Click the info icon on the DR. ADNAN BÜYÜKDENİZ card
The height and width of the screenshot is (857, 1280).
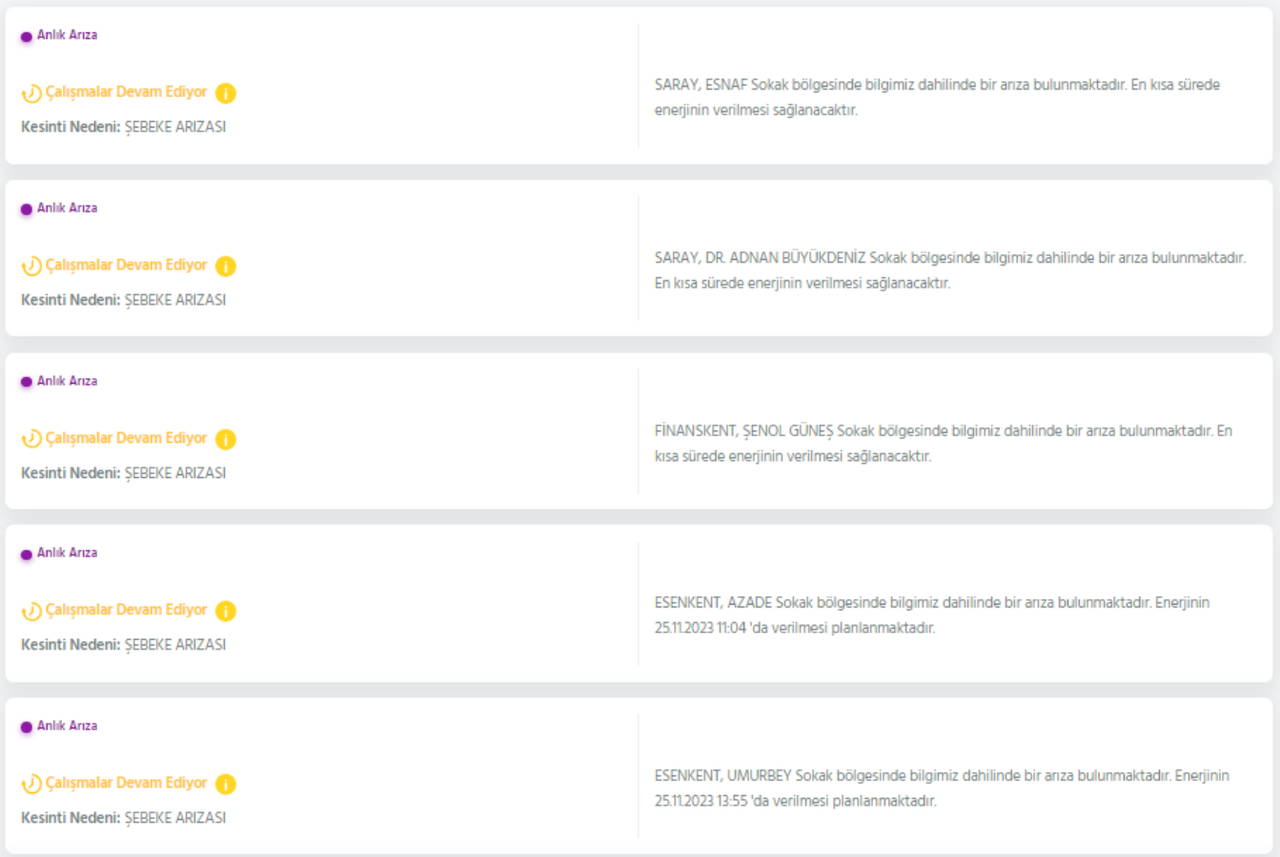coord(226,266)
